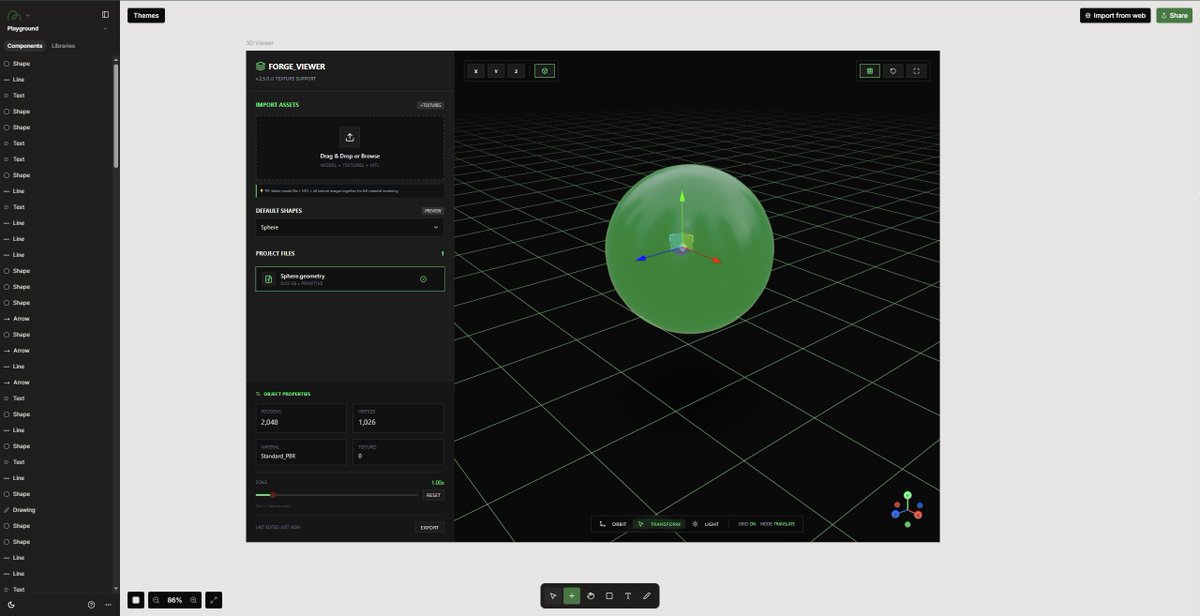Viewport: 1200px width, 616px height.
Task: Select the pointer tool in bottom toolbar
Action: 553,596
